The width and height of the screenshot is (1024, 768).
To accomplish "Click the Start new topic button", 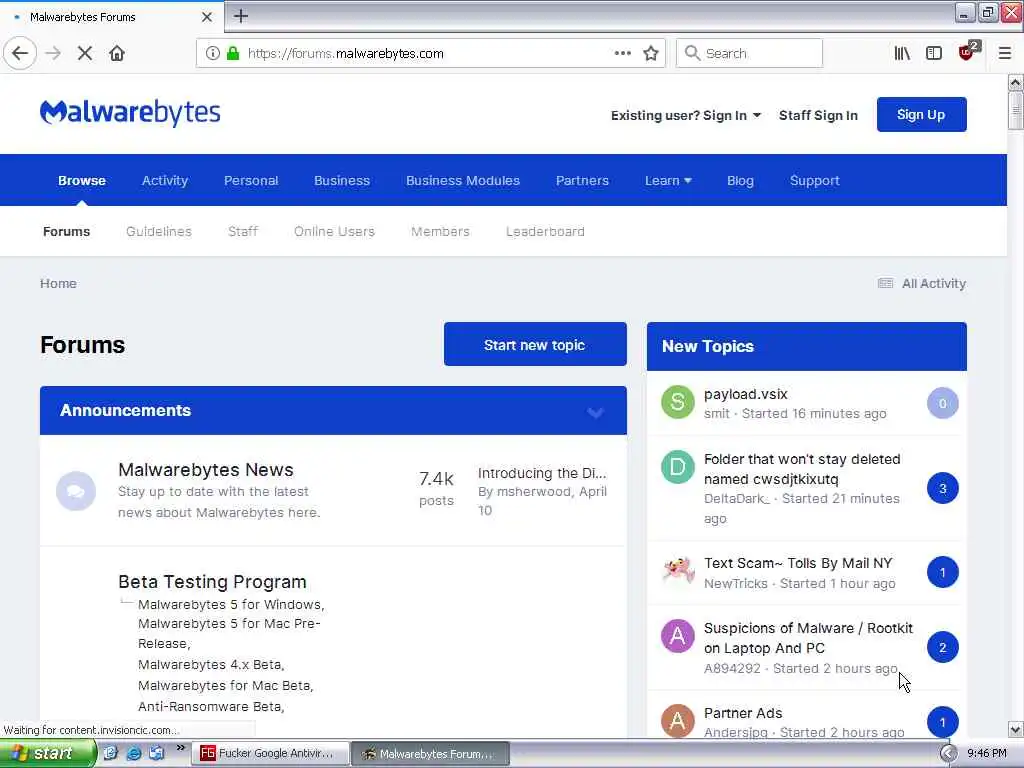I will tap(535, 344).
